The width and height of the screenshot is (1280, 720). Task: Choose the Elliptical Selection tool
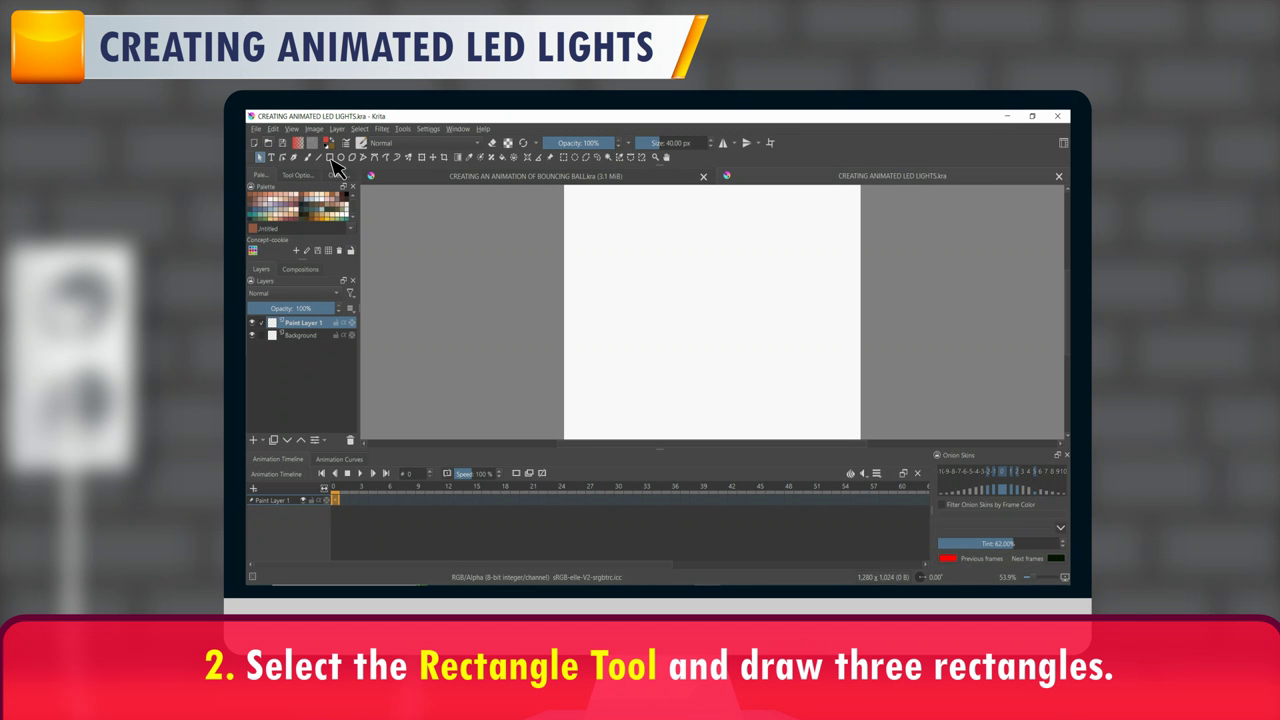tap(574, 157)
